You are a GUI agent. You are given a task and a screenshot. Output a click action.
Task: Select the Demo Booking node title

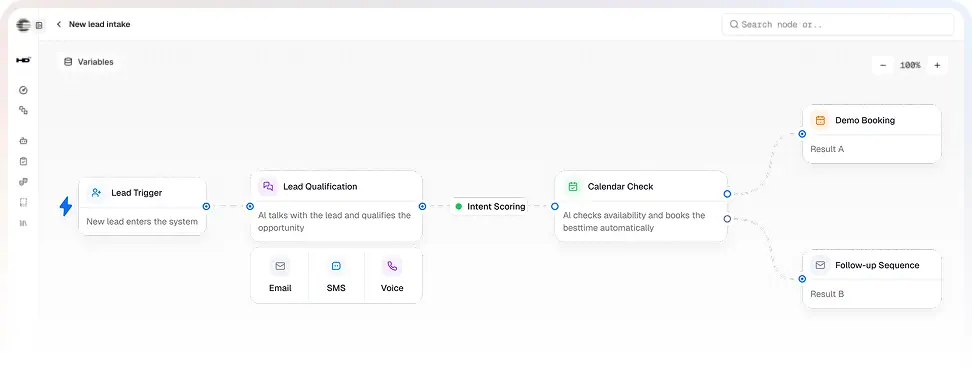coord(865,120)
